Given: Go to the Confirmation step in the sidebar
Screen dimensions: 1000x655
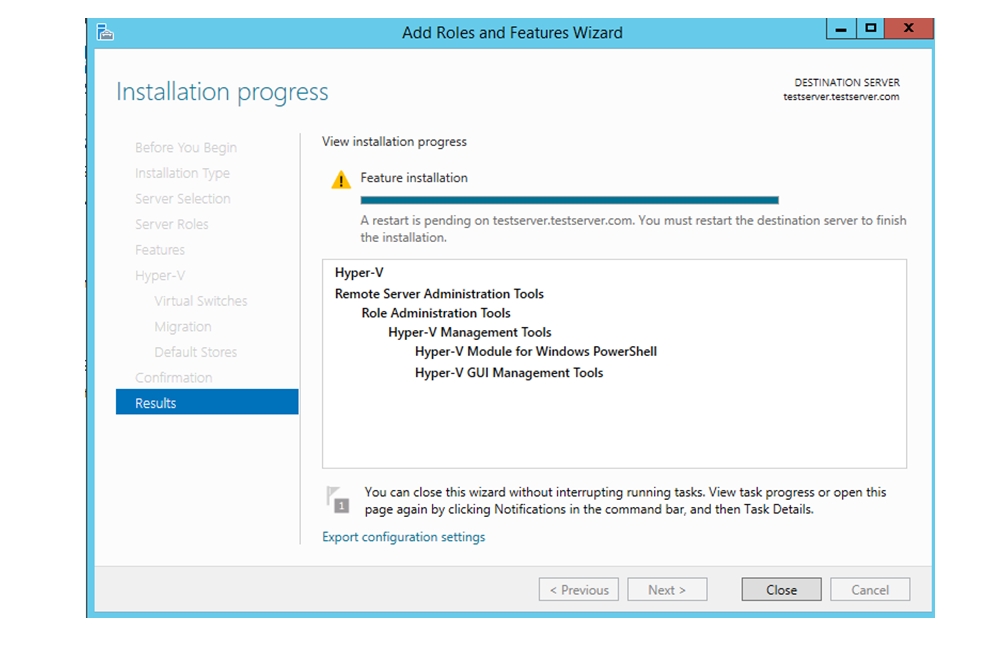Looking at the screenshot, I should coord(174,378).
